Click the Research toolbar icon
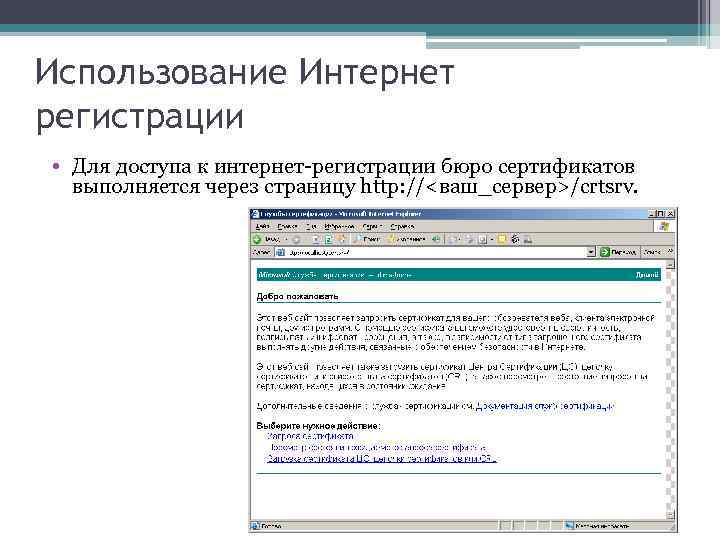The height and width of the screenshot is (540, 720). pos(515,239)
